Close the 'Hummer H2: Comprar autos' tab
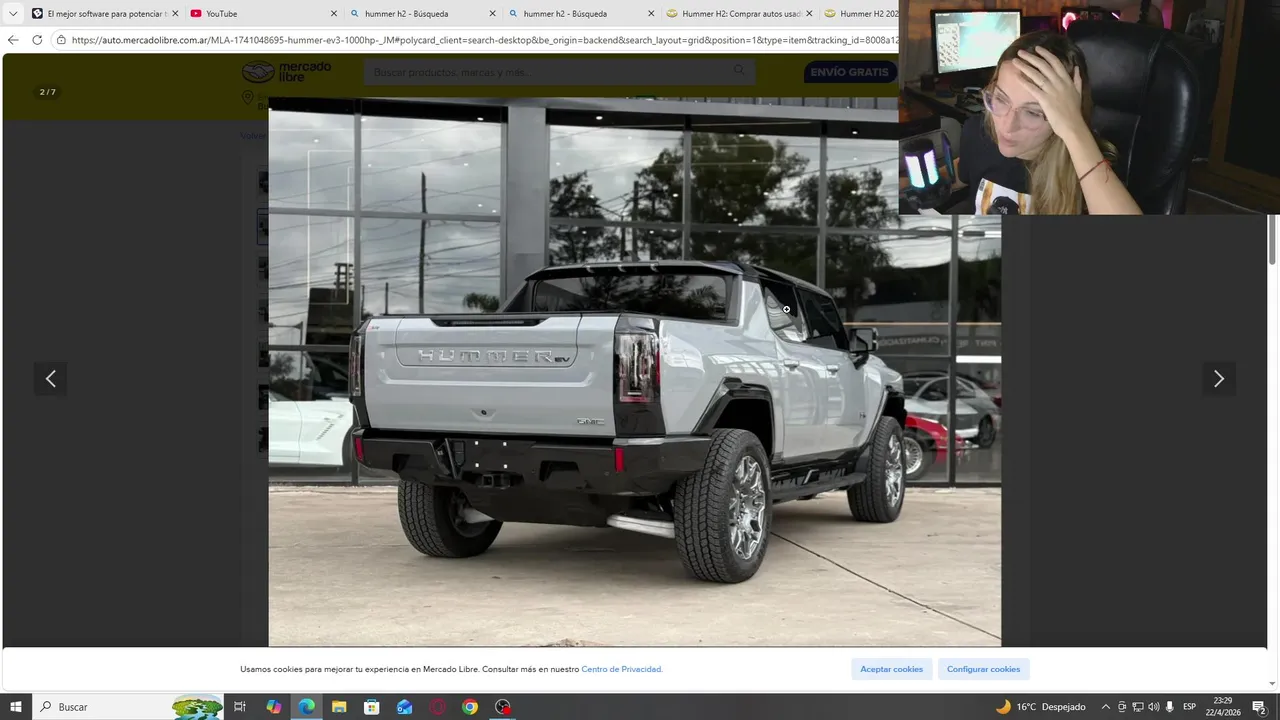Screen dimensions: 1280x720 [x=809, y=14]
